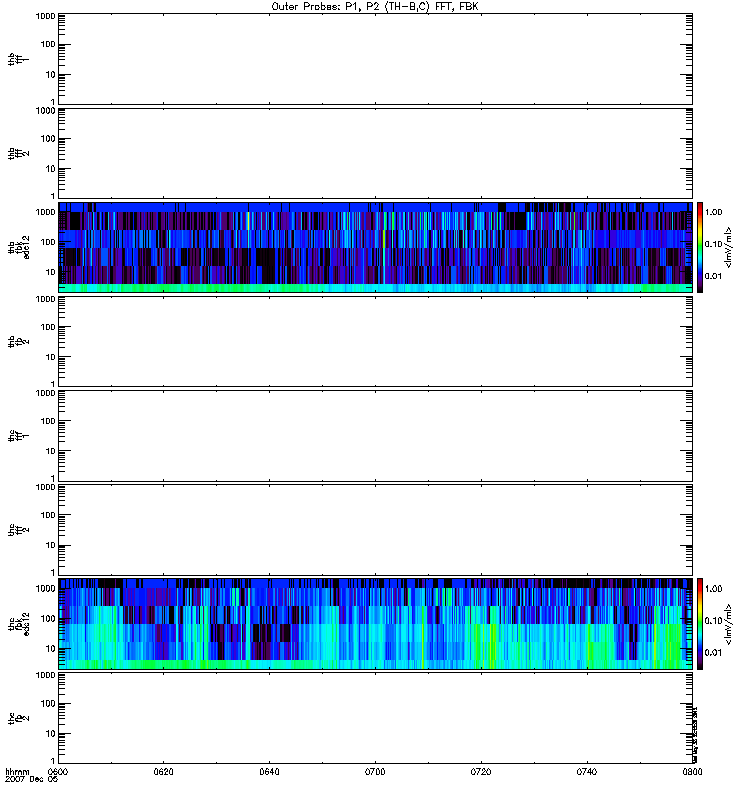Click the "thc fff 2" panel axis title

point(18,531)
